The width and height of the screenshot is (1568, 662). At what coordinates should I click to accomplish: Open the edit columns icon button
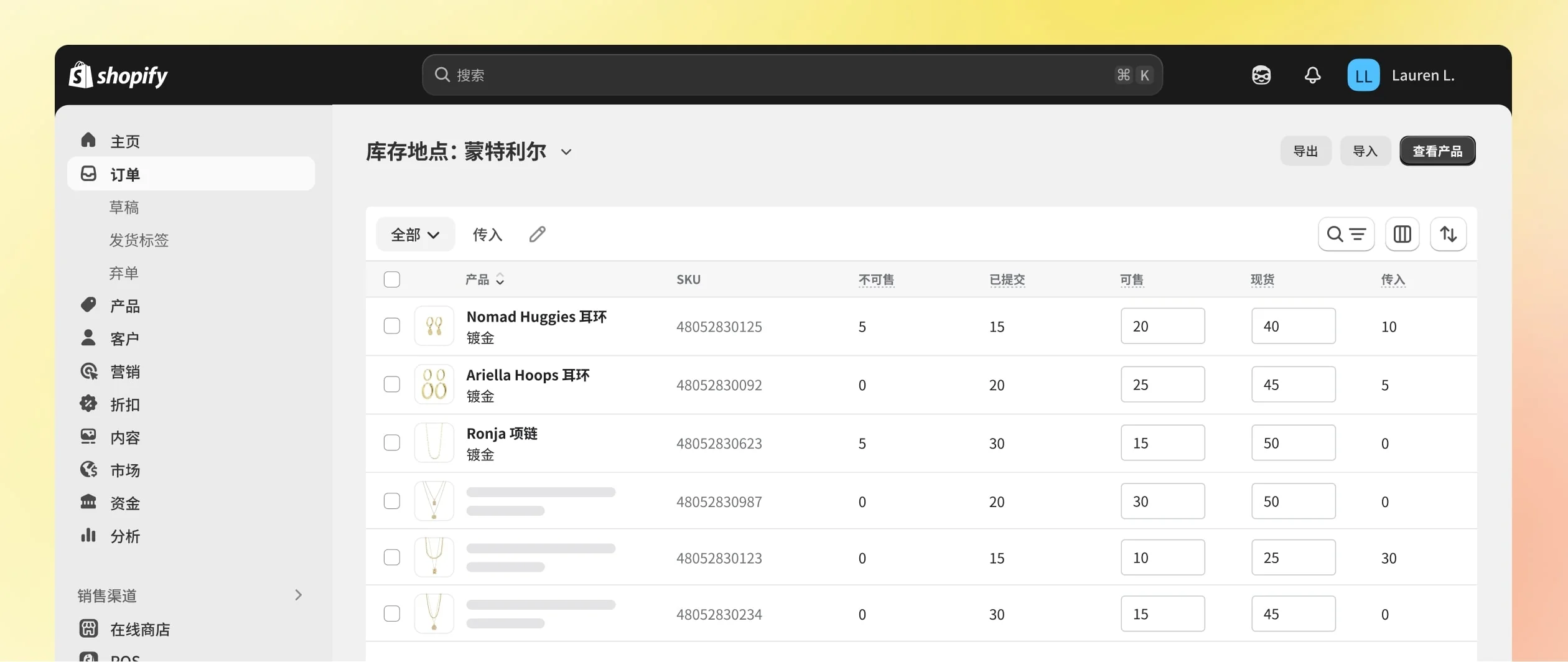pos(1402,234)
